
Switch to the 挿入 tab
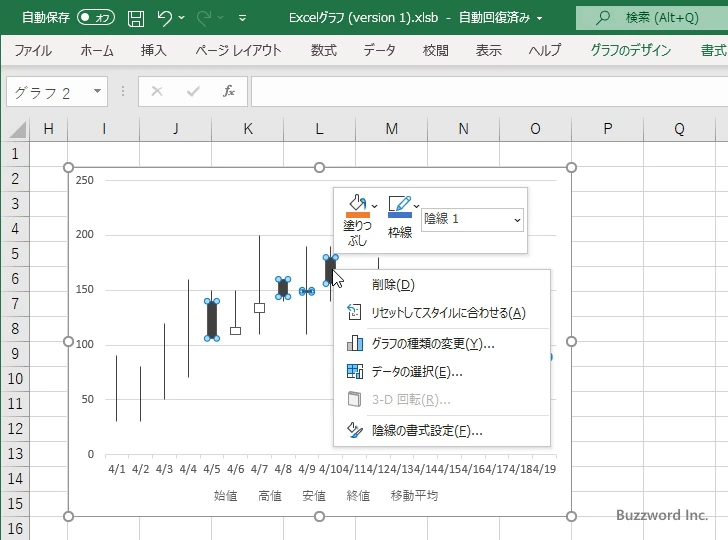[x=154, y=50]
